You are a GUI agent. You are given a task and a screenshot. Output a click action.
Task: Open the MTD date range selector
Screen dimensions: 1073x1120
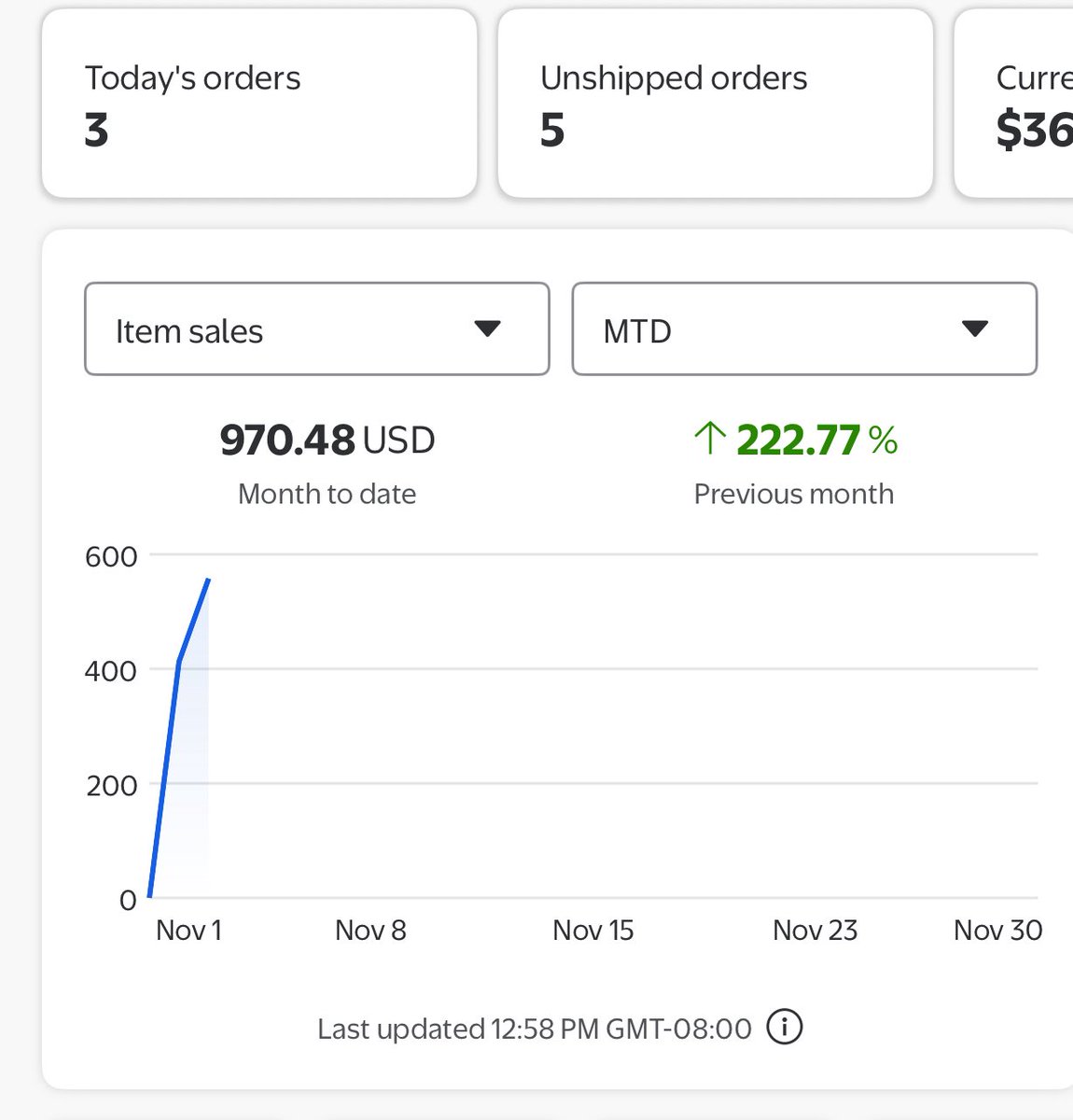coord(803,329)
